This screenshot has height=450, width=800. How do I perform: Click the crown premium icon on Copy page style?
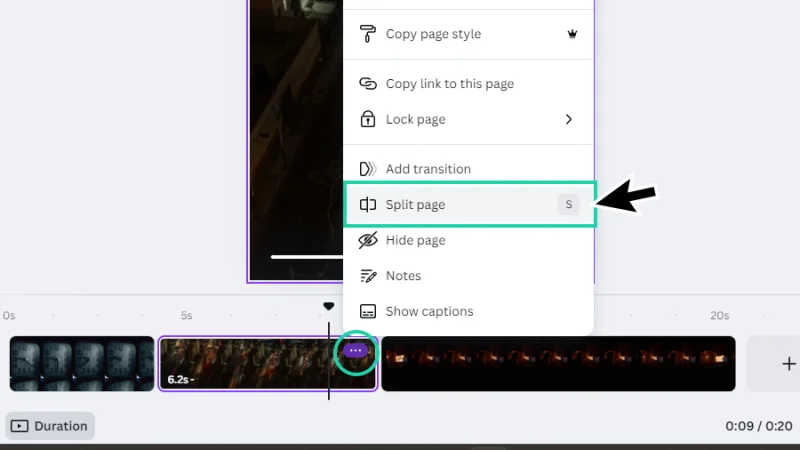[572, 34]
